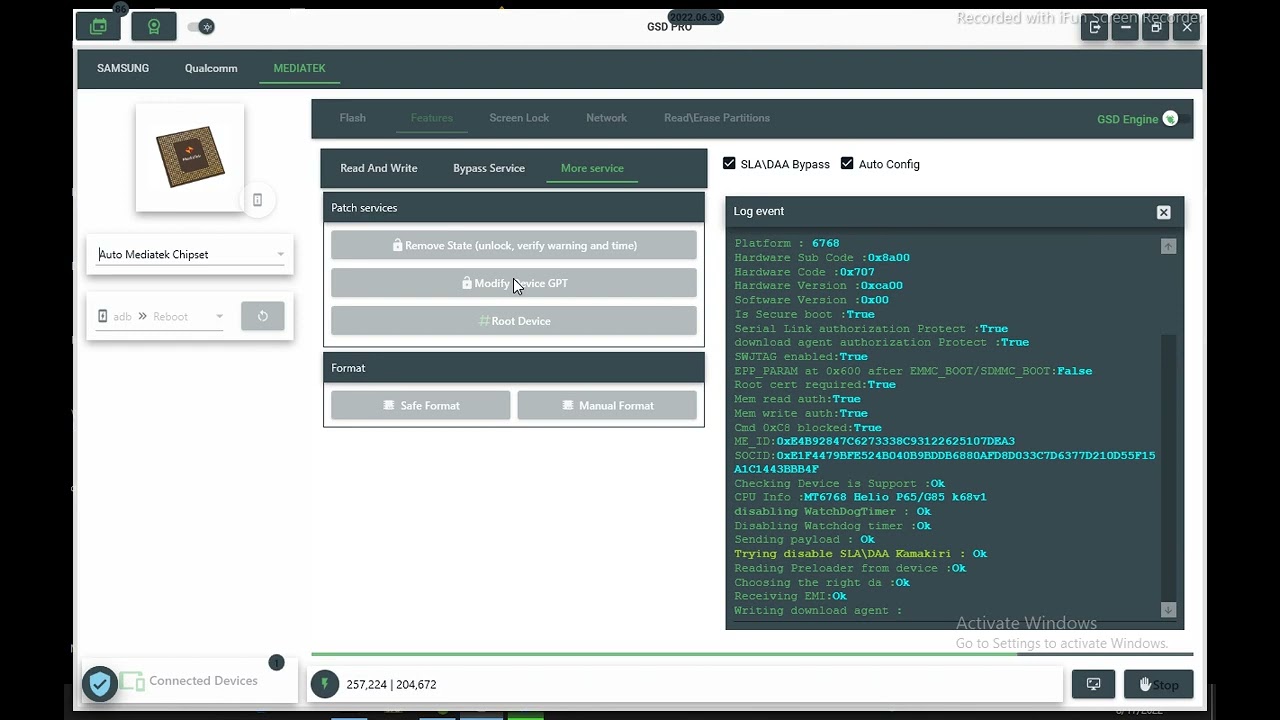Expand the Auto Mediatek Chipset dropdown

[190, 254]
